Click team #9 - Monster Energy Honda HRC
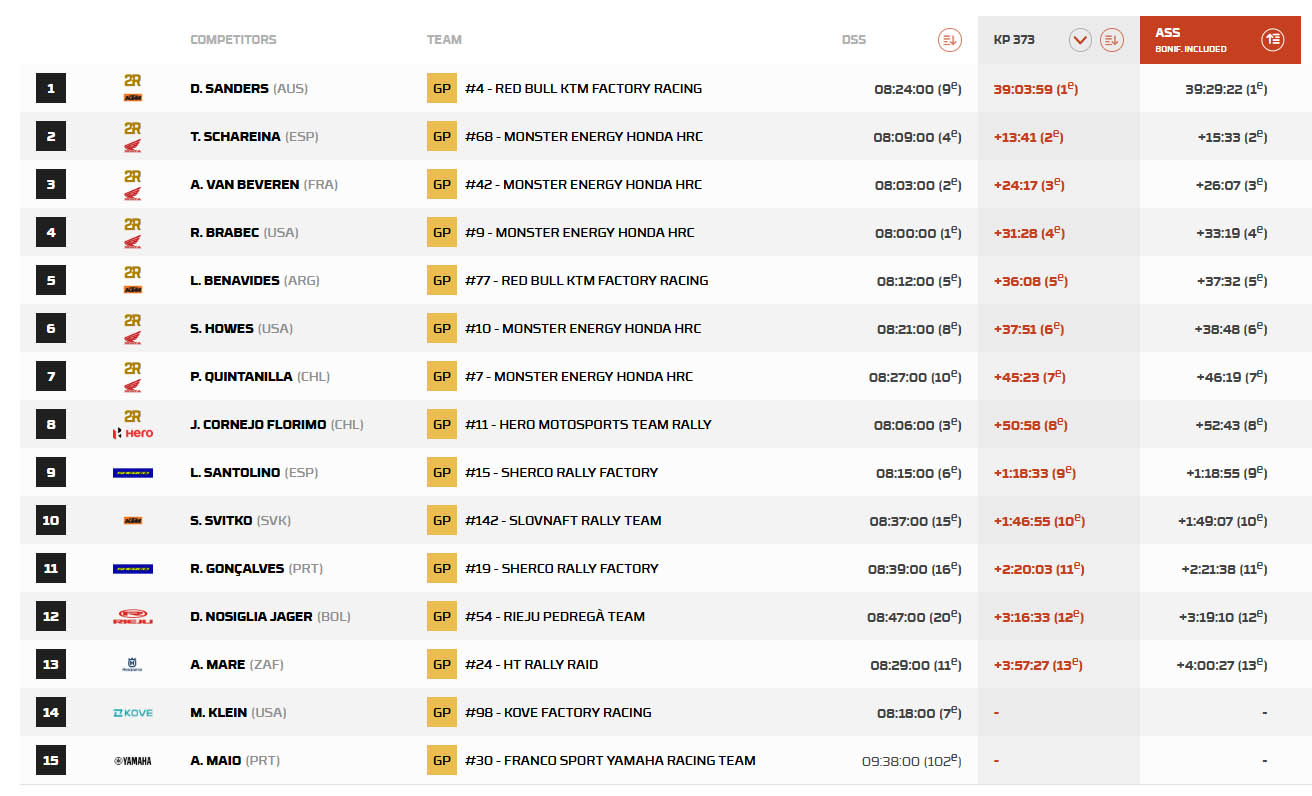 tap(580, 232)
